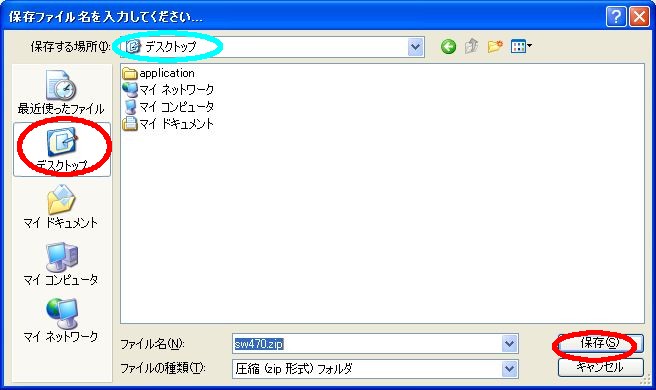Expand the 保存する場所 dropdown arrow
This screenshot has width=656, height=390.
415,47
